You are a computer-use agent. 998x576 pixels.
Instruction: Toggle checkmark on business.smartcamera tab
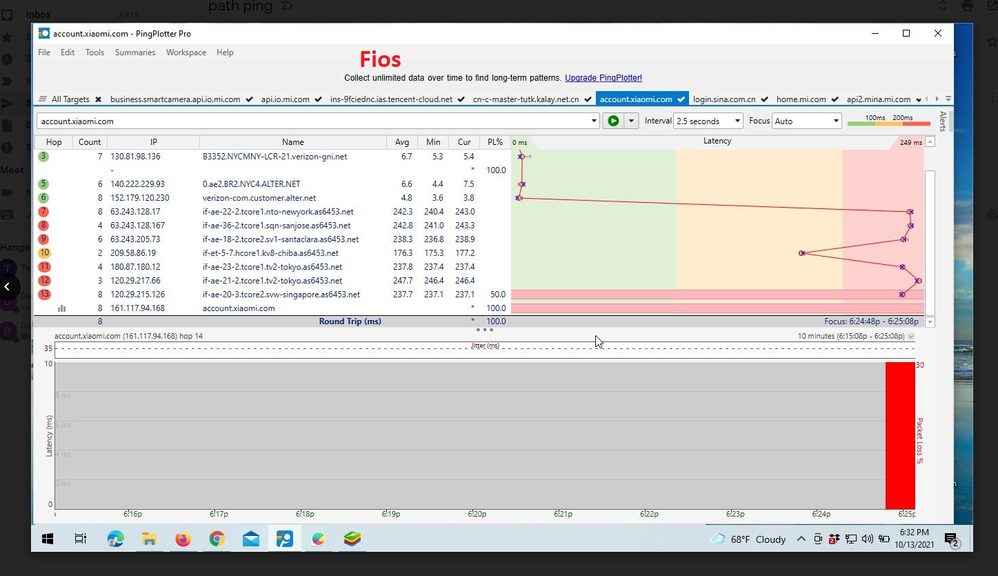[x=250, y=99]
